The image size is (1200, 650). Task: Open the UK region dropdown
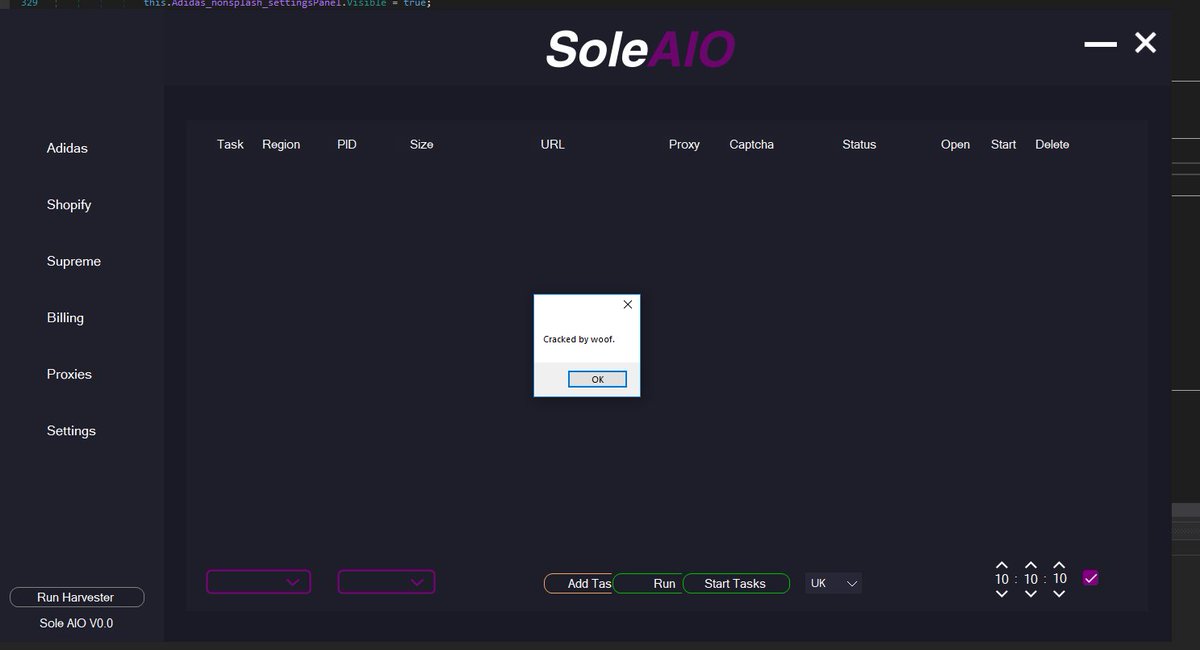pyautogui.click(x=833, y=583)
